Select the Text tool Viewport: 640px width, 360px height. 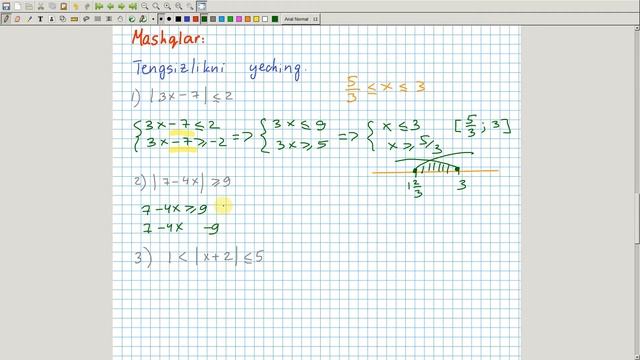(40, 19)
